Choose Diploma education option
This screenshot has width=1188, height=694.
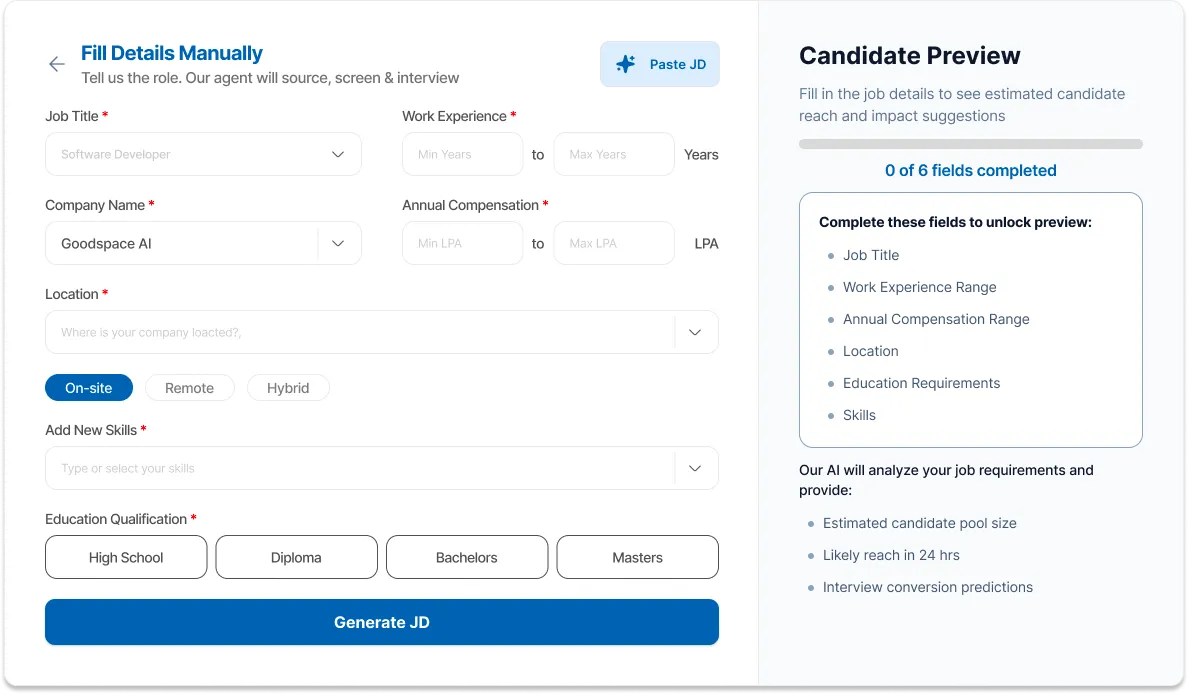[296, 558]
